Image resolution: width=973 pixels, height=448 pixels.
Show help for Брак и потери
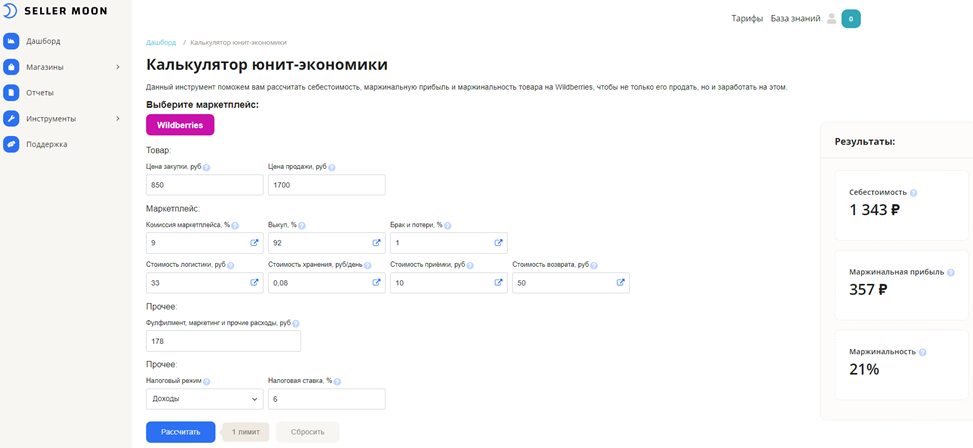pyautogui.click(x=447, y=226)
